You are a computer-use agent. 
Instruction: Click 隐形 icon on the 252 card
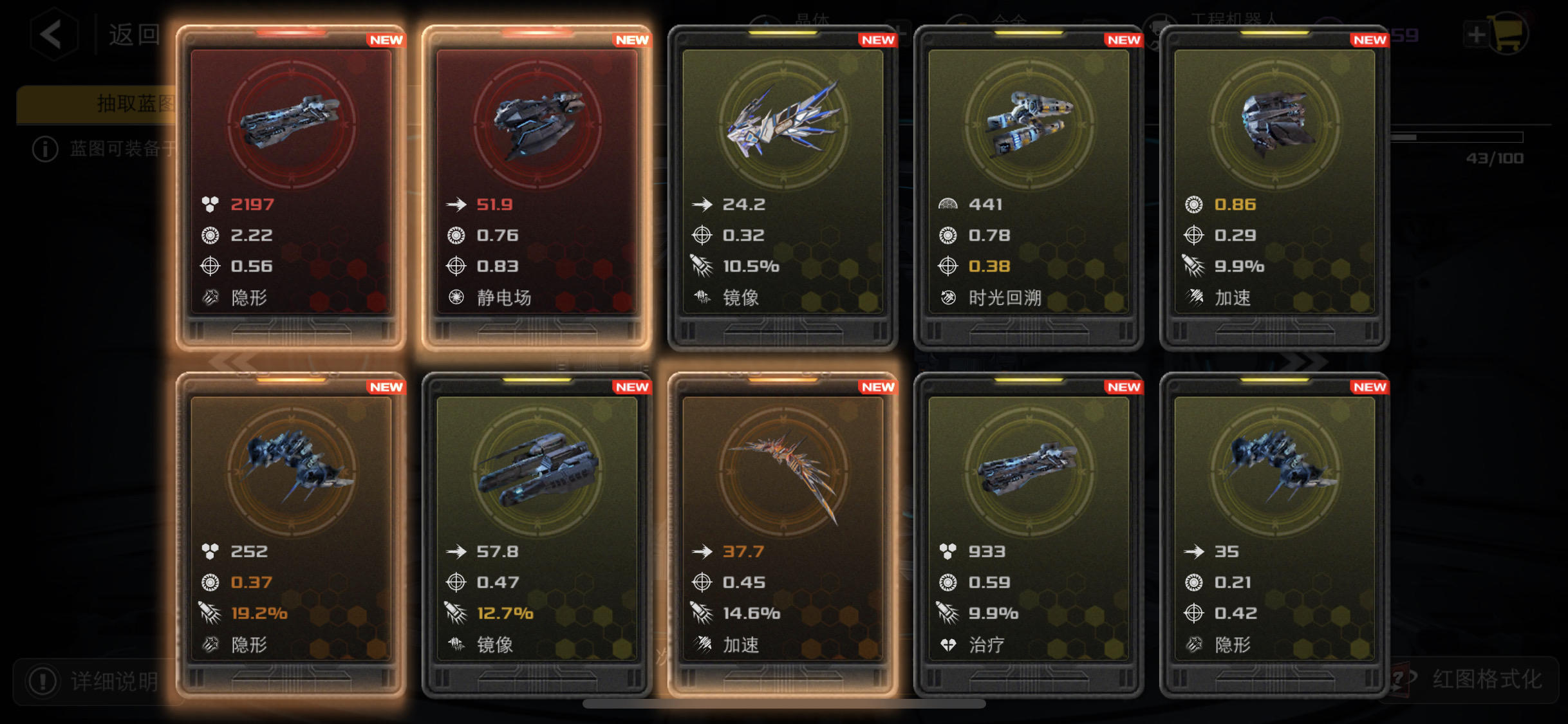click(x=210, y=644)
